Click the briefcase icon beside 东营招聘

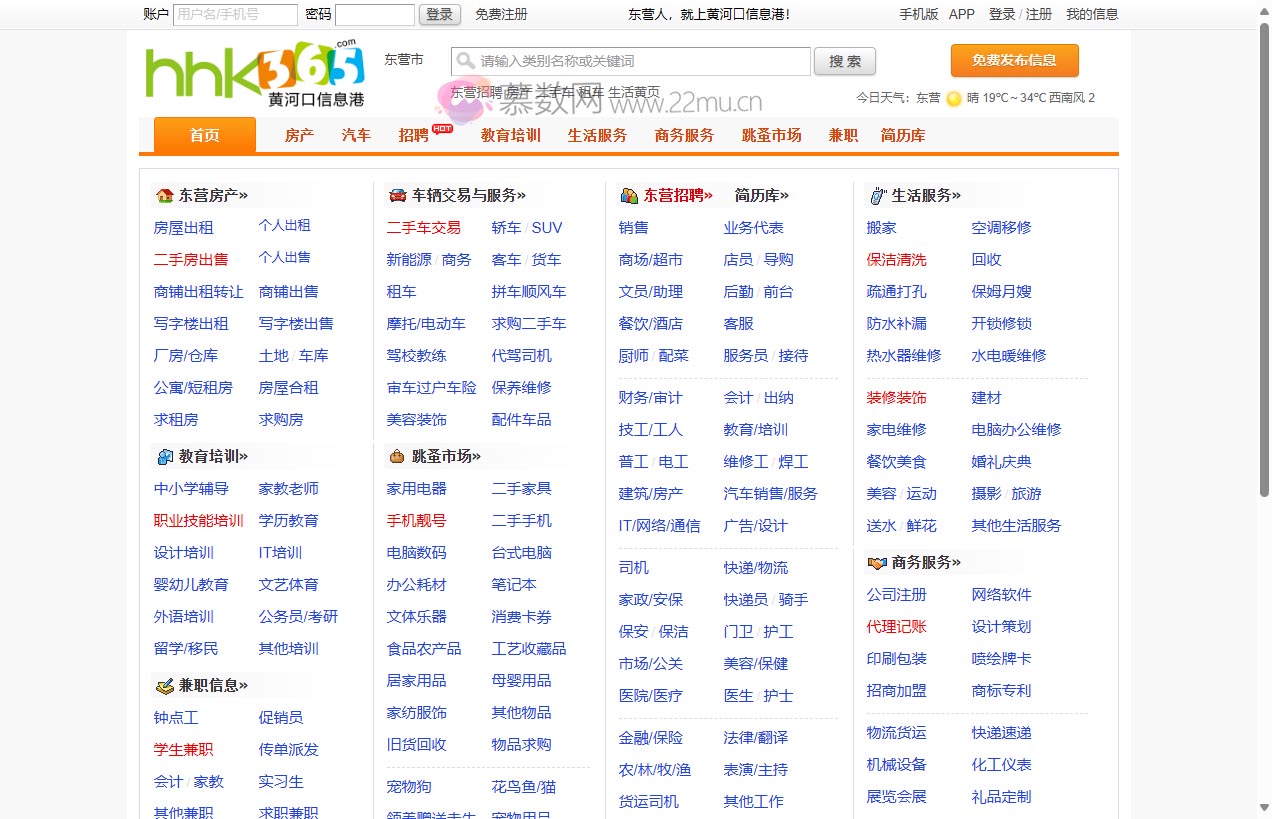click(x=628, y=194)
